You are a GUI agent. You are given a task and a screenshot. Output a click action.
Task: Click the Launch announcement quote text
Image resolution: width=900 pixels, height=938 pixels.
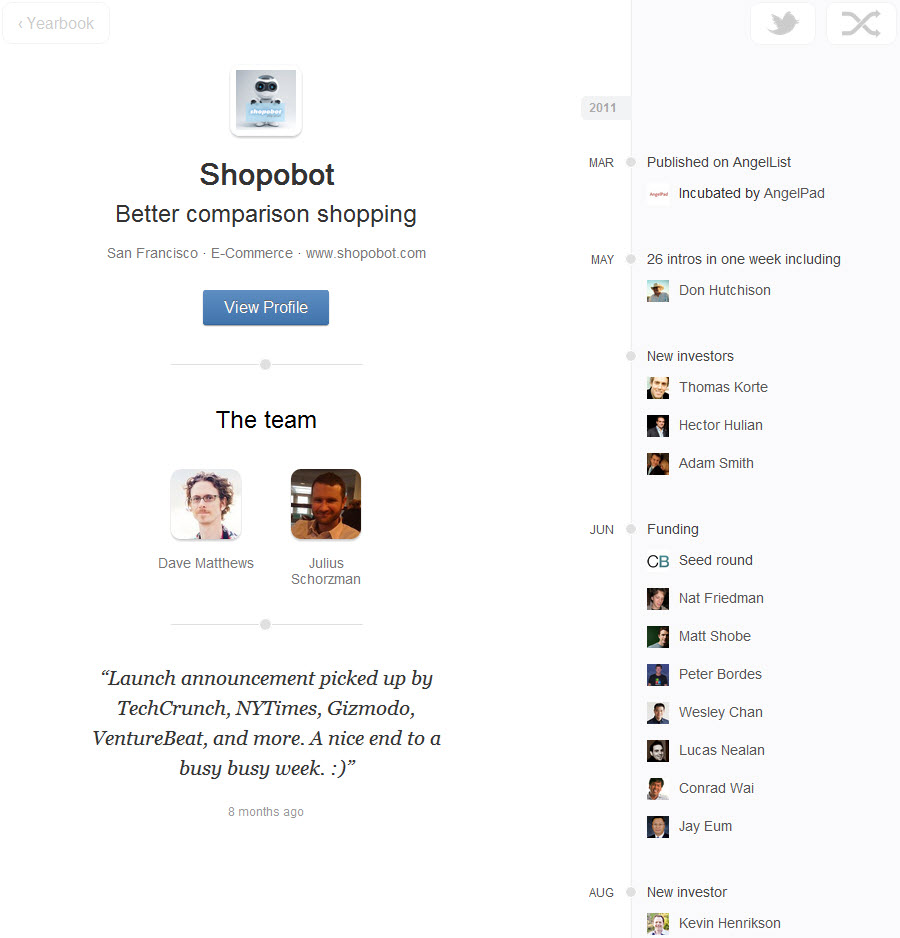(266, 723)
